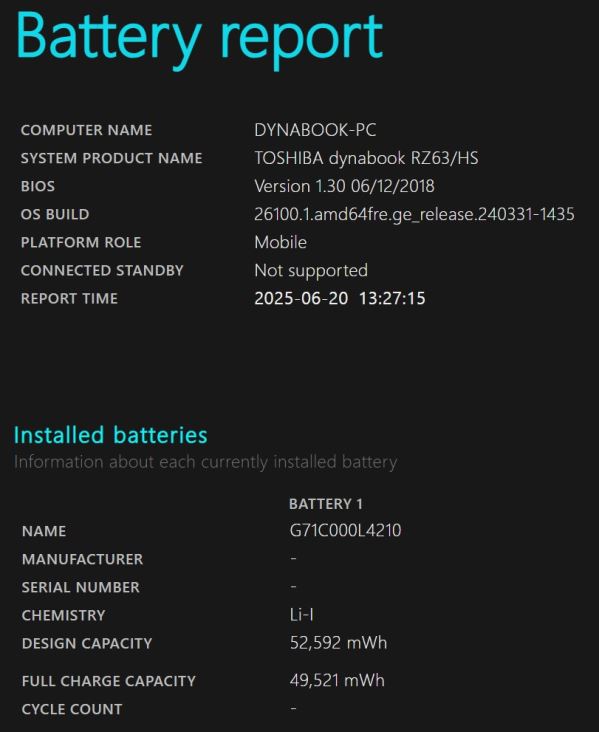Image resolution: width=599 pixels, height=732 pixels.
Task: Select the OS build string 26100.1.amd64fre
Action: click(x=415, y=215)
